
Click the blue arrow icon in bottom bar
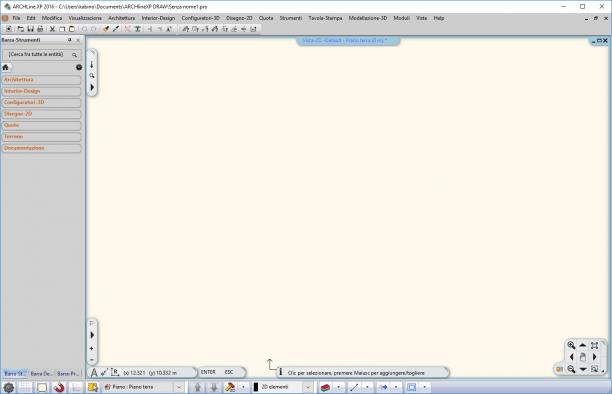tap(383, 387)
